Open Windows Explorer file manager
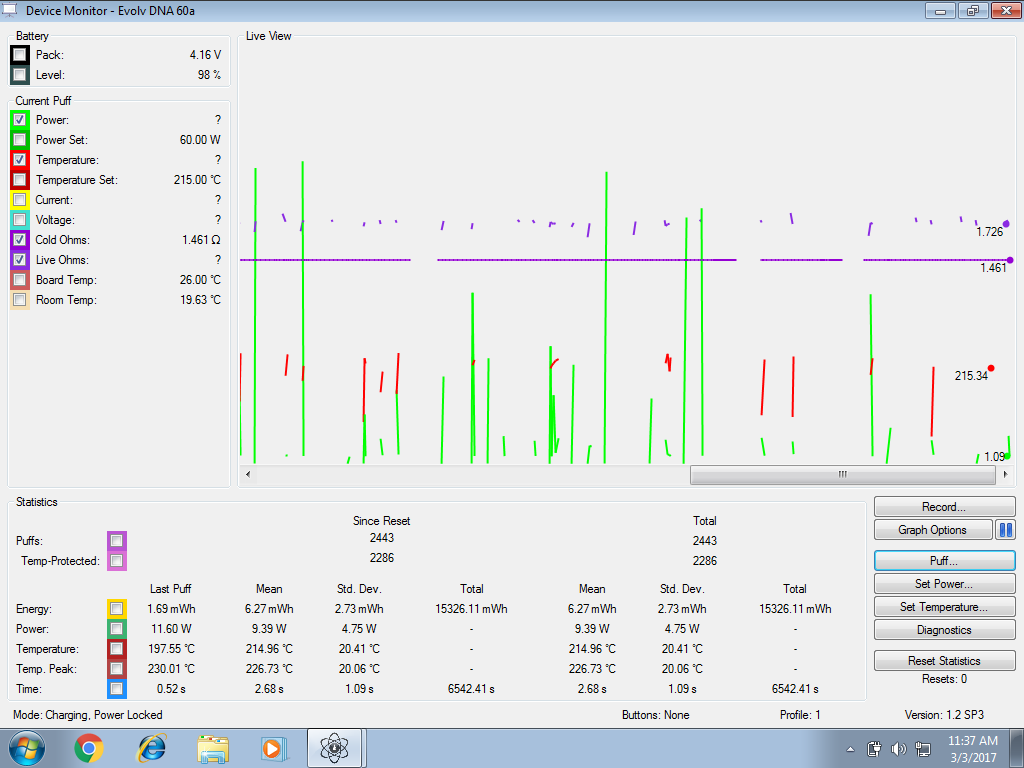This screenshot has height=768, width=1024. 213,749
